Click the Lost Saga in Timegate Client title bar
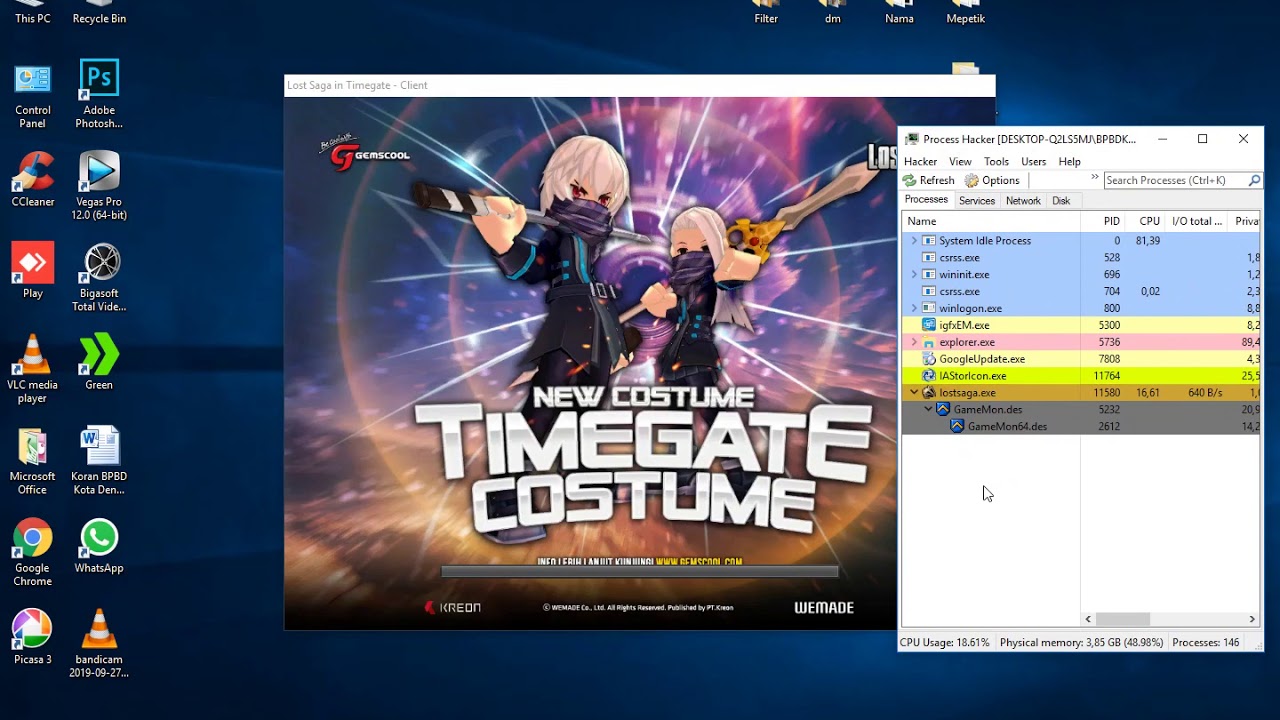 point(640,85)
